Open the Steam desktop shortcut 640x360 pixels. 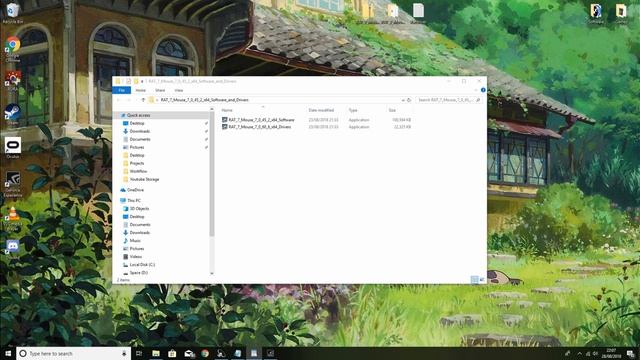(x=13, y=114)
